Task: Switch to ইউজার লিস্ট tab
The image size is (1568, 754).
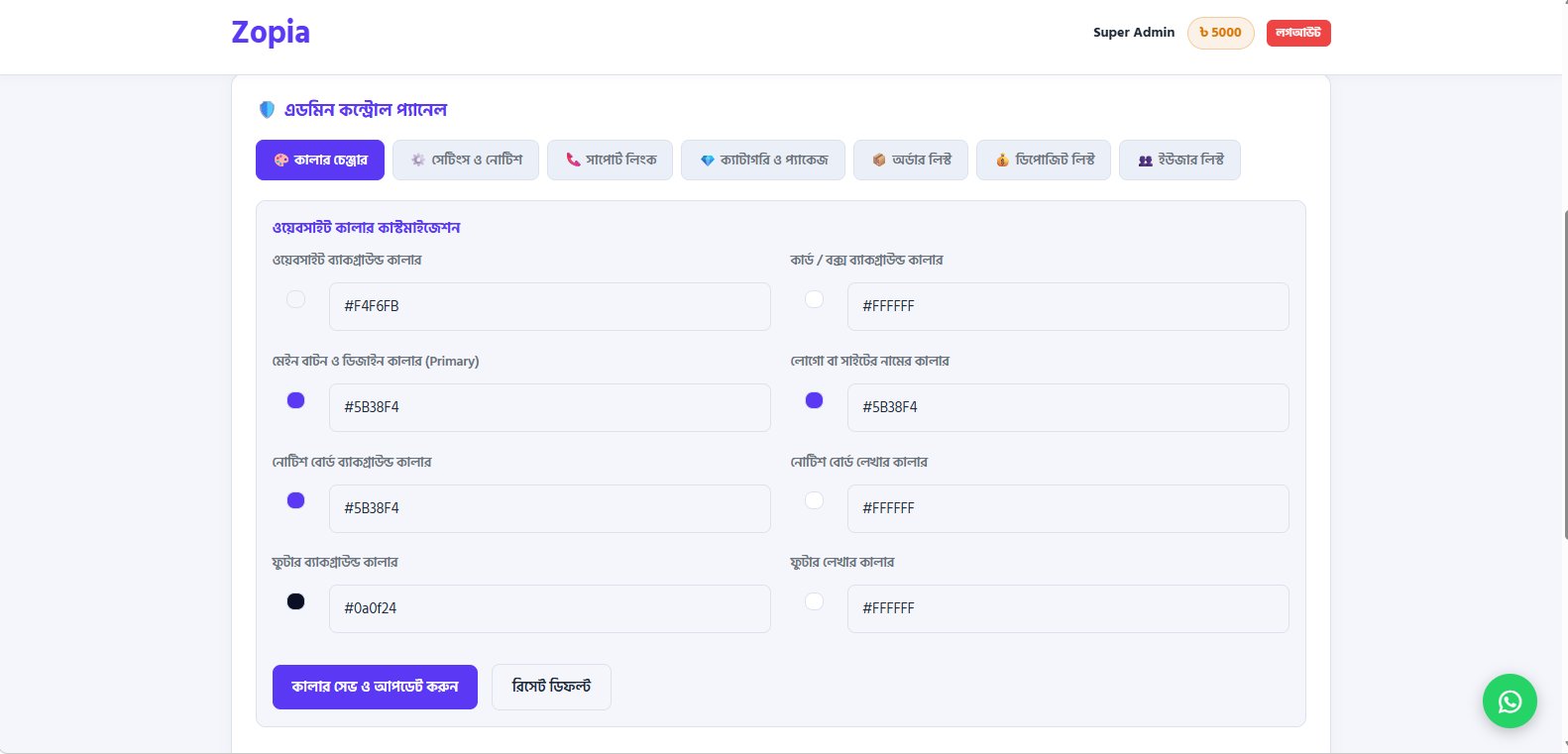Action: pyautogui.click(x=1179, y=160)
